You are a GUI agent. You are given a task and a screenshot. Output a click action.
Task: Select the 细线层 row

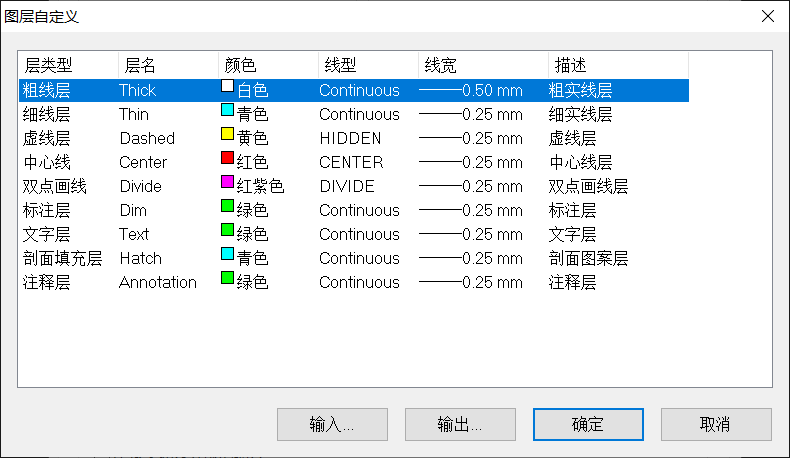pos(354,114)
